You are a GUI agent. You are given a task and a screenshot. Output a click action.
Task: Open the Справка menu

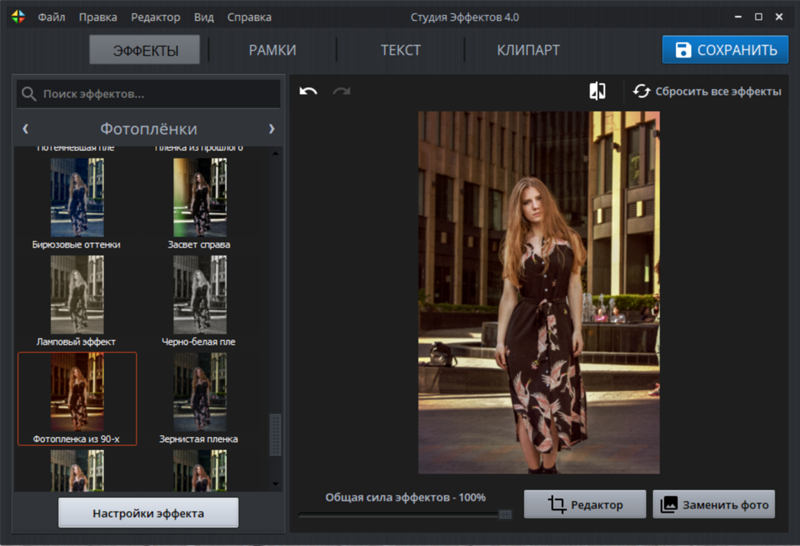[x=249, y=17]
